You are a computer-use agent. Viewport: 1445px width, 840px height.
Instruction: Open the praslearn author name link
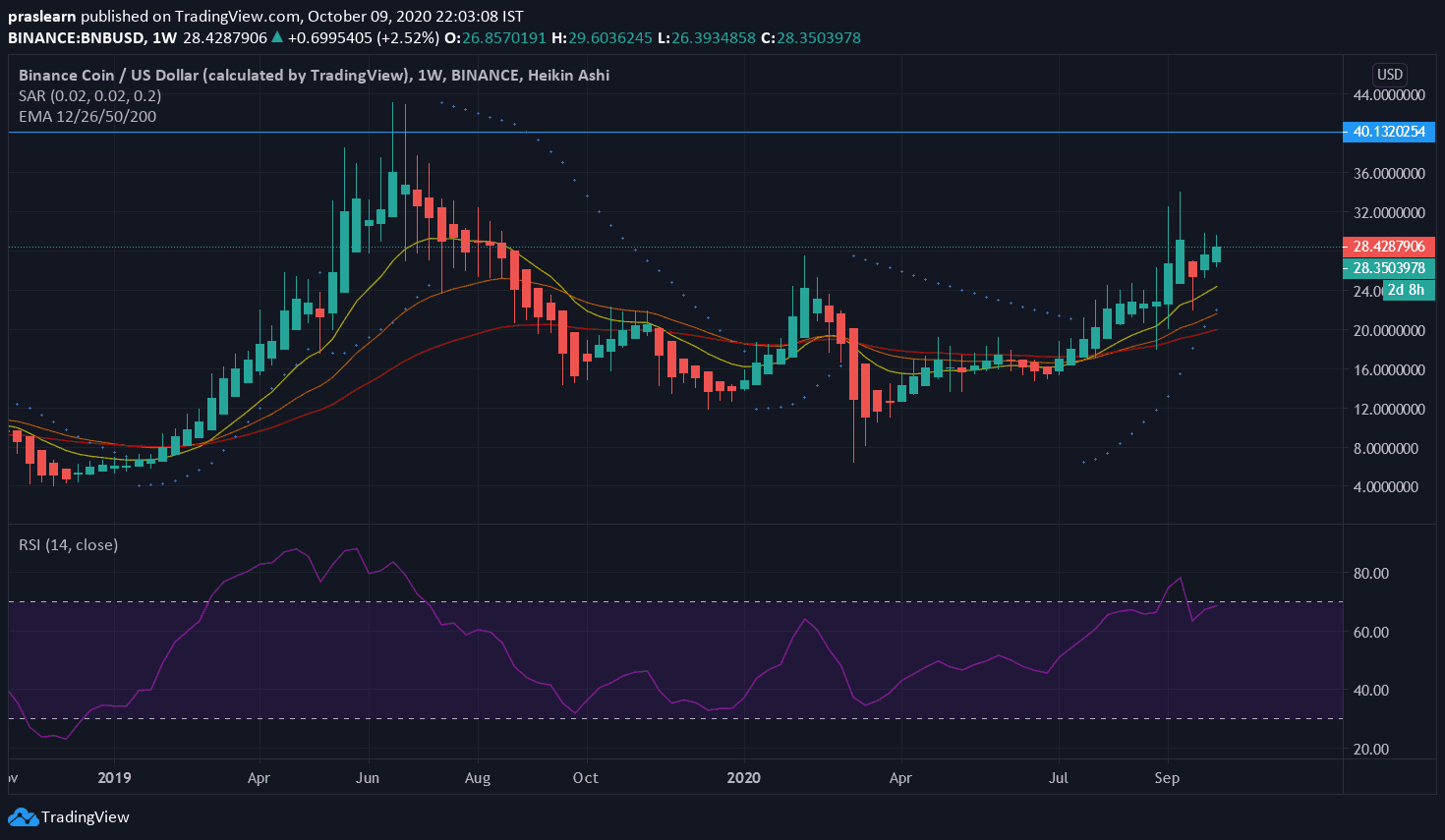coord(41,16)
